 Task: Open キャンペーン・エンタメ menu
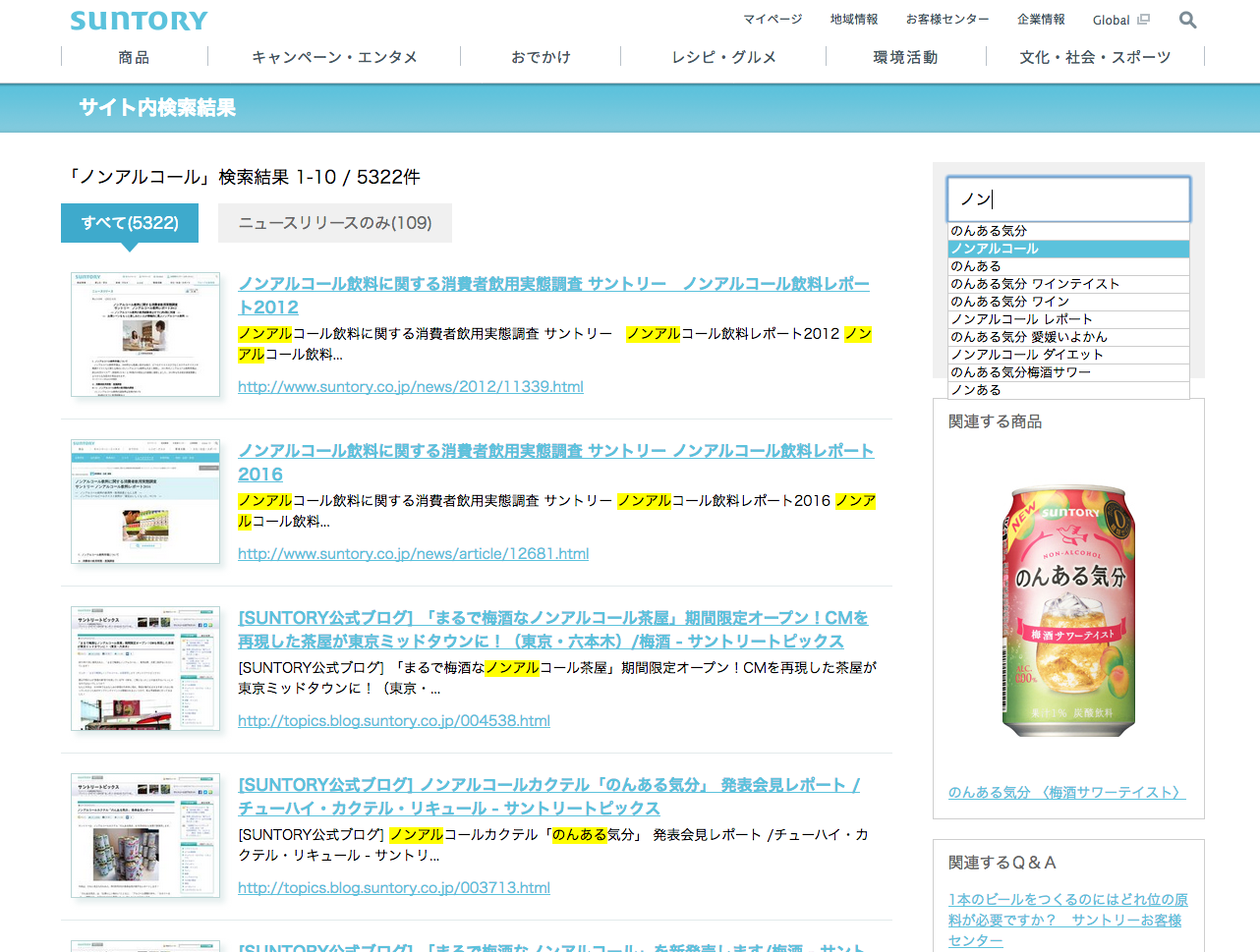(334, 57)
